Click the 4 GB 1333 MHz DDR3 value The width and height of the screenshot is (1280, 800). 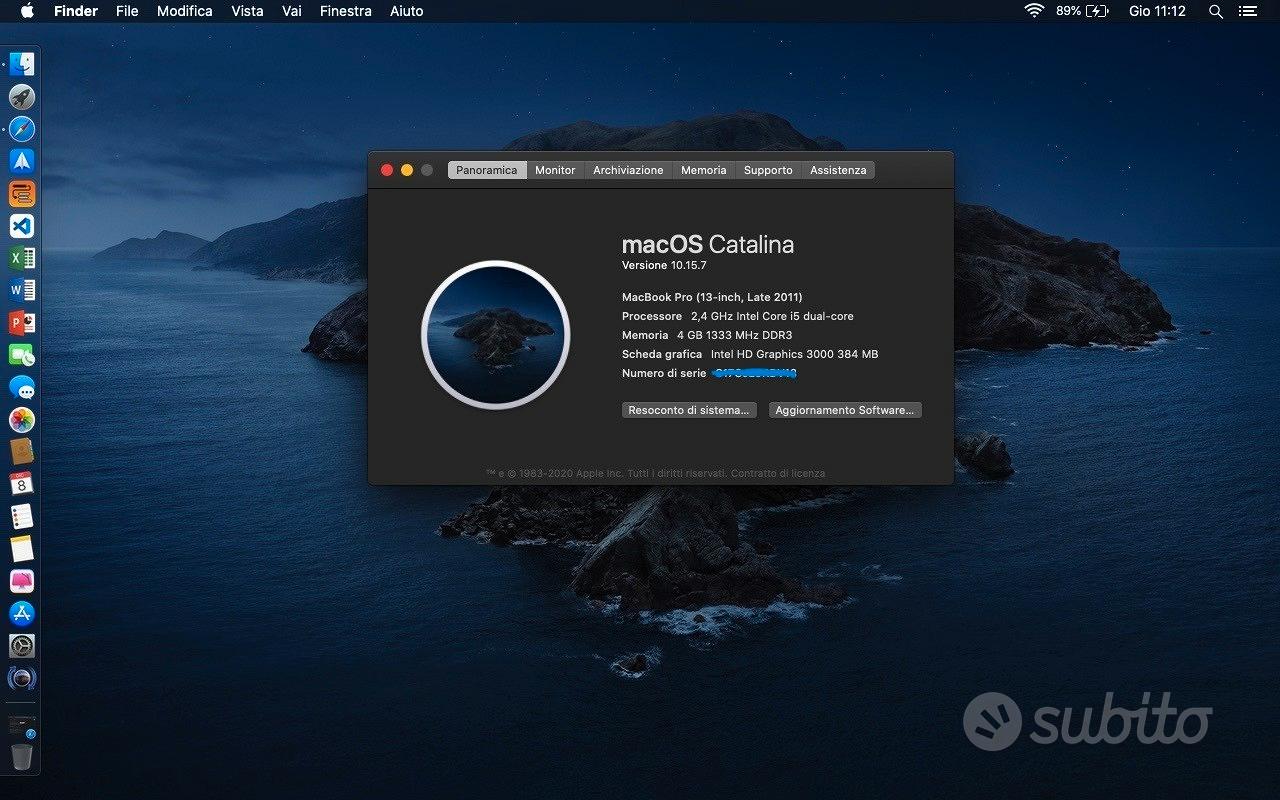(734, 335)
